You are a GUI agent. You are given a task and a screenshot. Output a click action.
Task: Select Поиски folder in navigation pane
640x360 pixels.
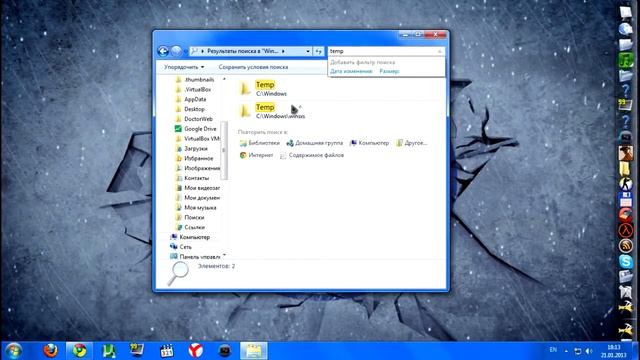click(194, 217)
